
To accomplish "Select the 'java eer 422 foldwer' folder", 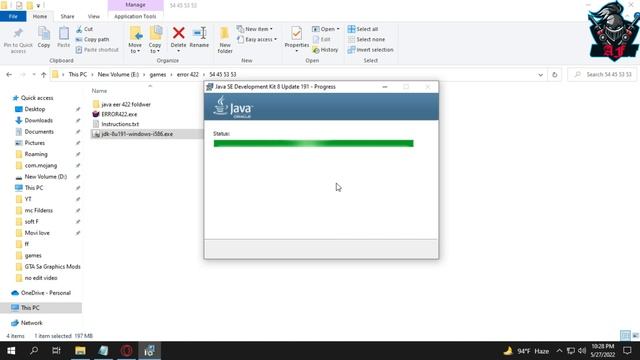I will coord(126,104).
